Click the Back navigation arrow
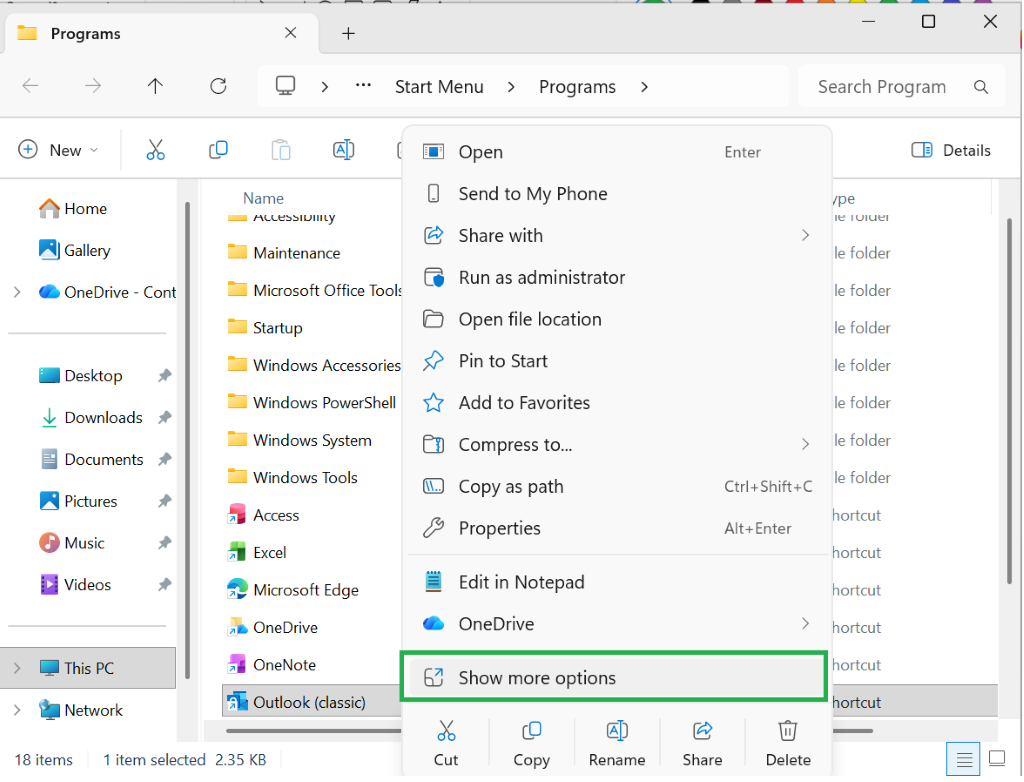Image resolution: width=1024 pixels, height=782 pixels. click(x=30, y=86)
